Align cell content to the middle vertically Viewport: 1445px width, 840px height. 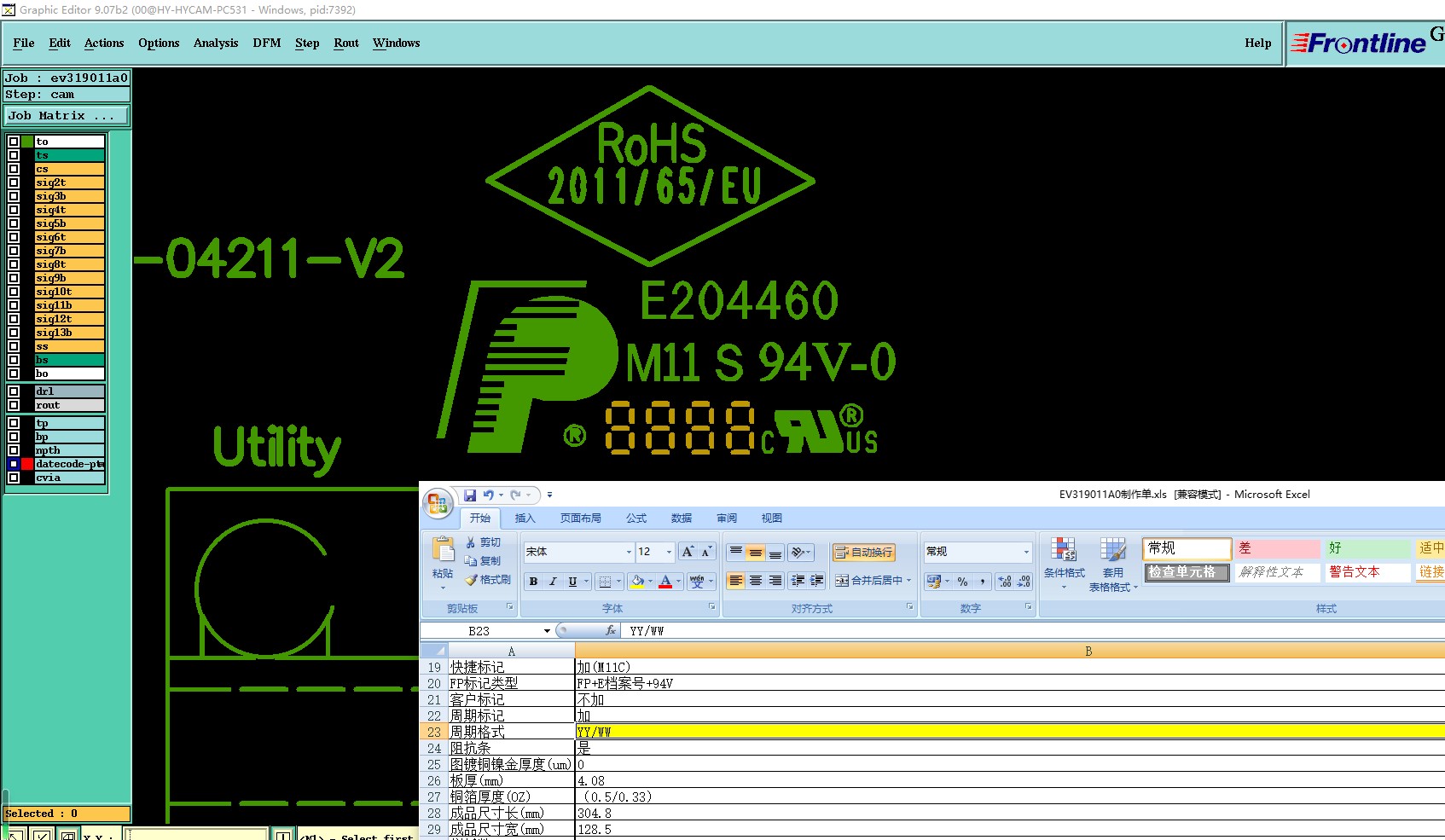[x=756, y=552]
